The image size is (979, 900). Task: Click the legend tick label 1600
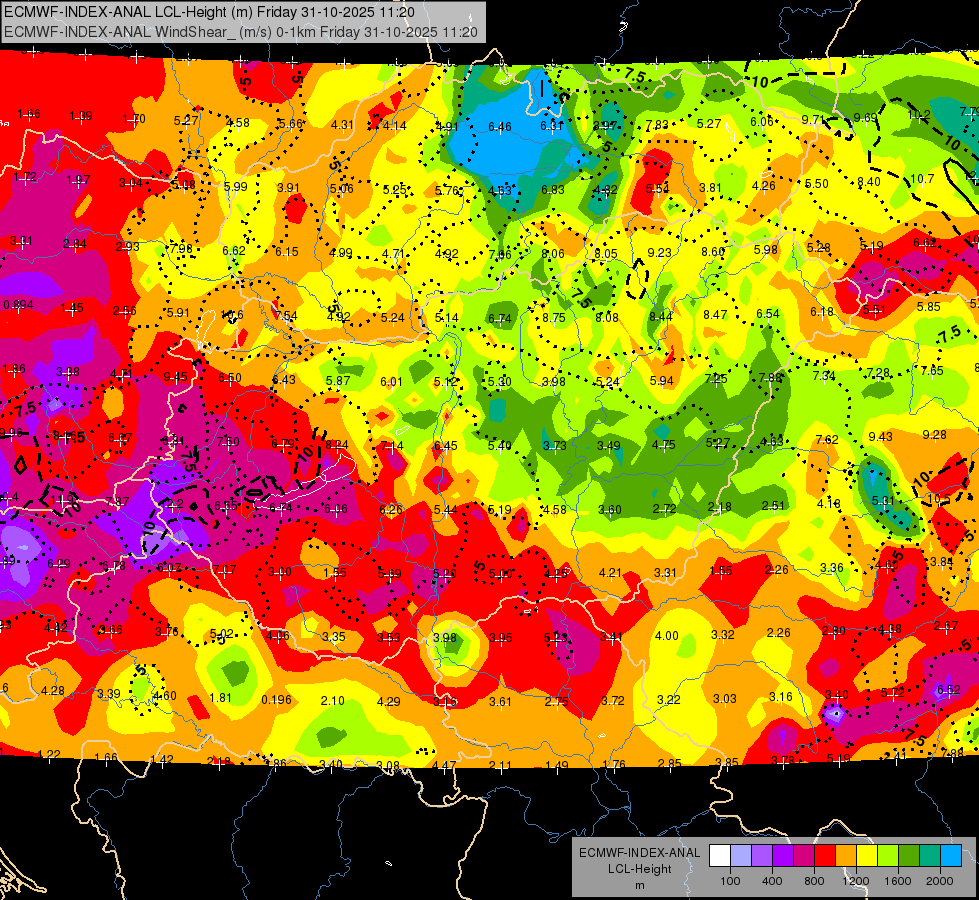pos(898,881)
